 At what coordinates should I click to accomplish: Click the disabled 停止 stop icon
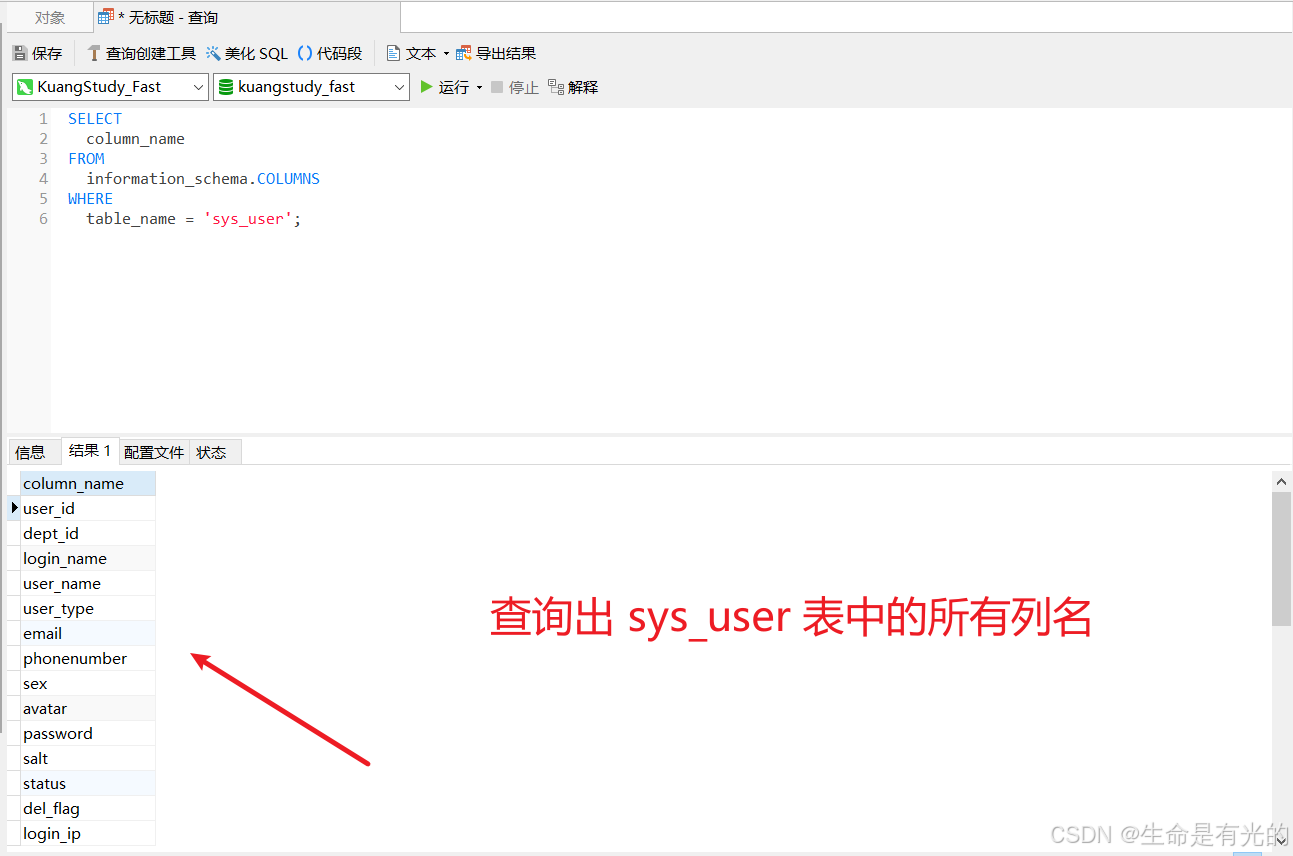coord(513,87)
